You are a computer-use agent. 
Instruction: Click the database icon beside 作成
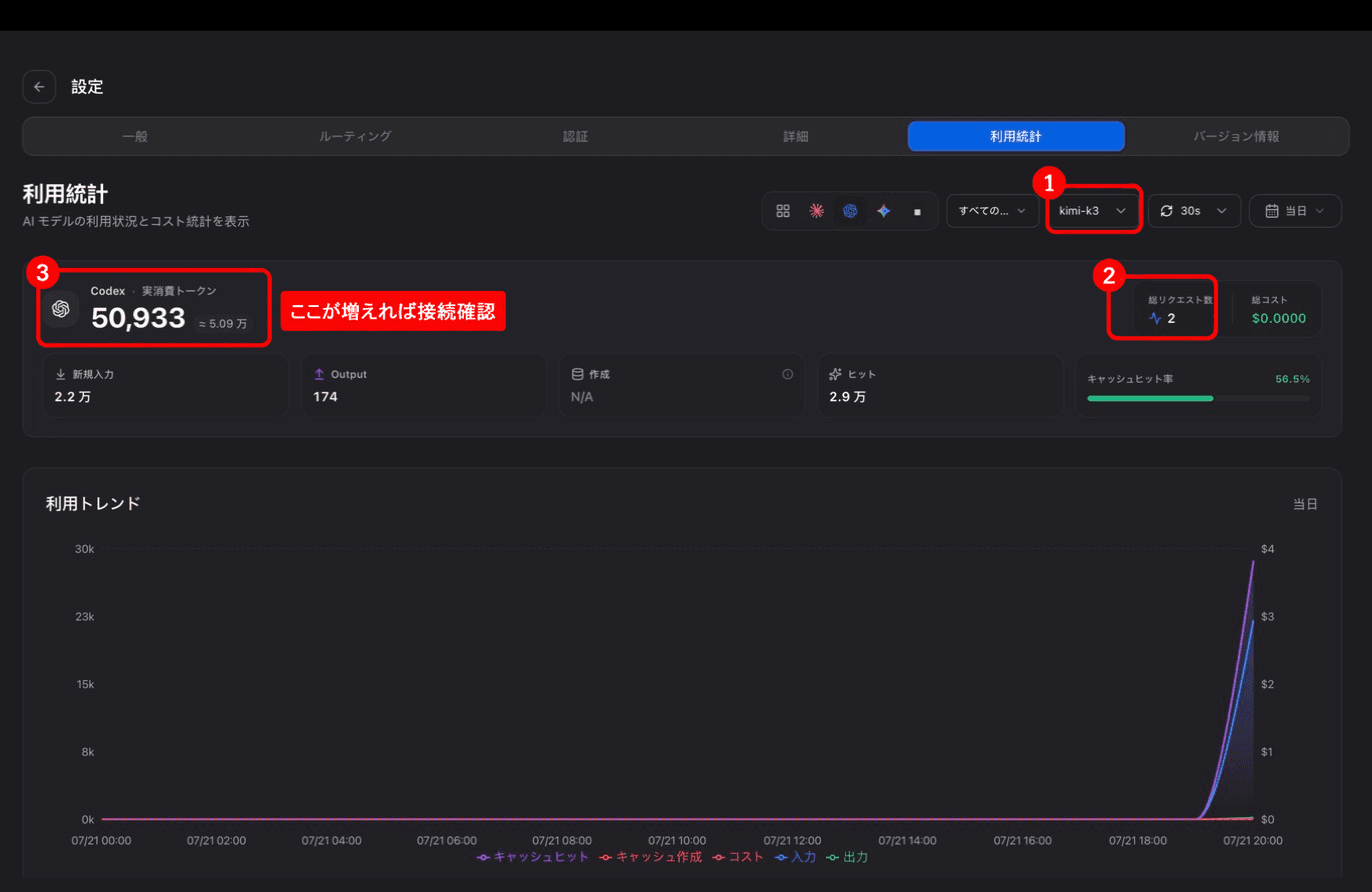[577, 374]
